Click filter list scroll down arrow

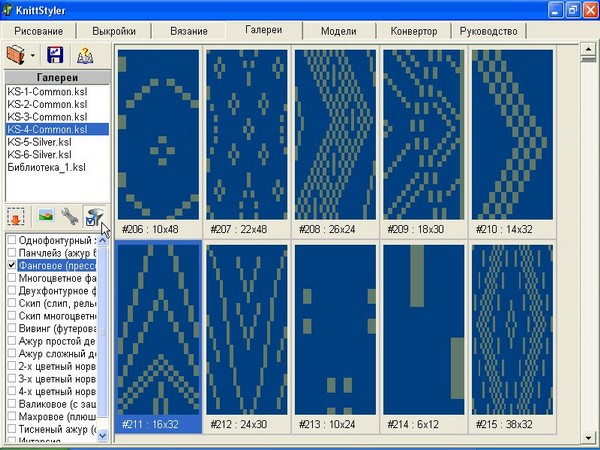tap(103, 435)
